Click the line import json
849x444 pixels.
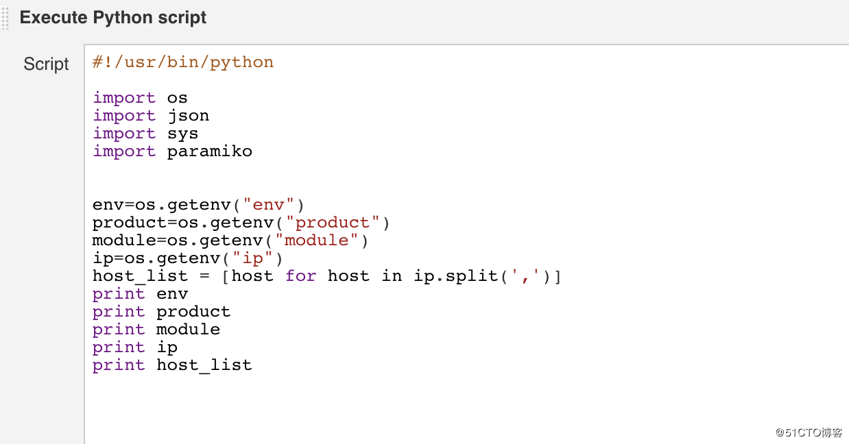click(151, 116)
